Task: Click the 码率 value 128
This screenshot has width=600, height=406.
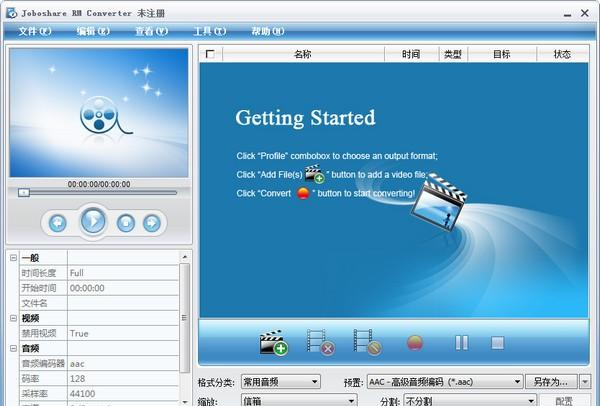Action: pos(123,378)
